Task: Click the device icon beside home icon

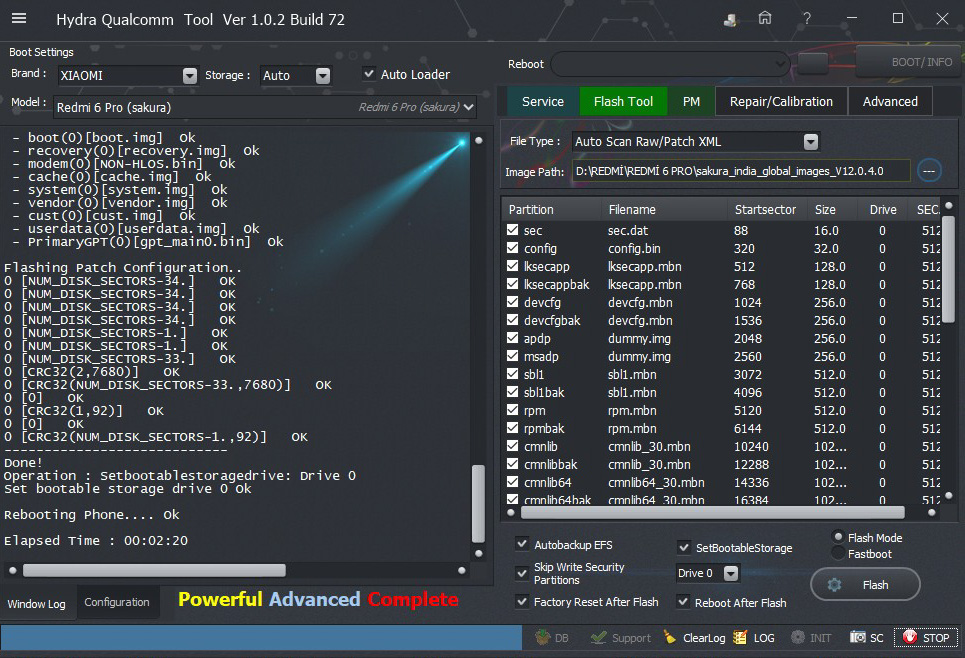Action: coord(731,20)
